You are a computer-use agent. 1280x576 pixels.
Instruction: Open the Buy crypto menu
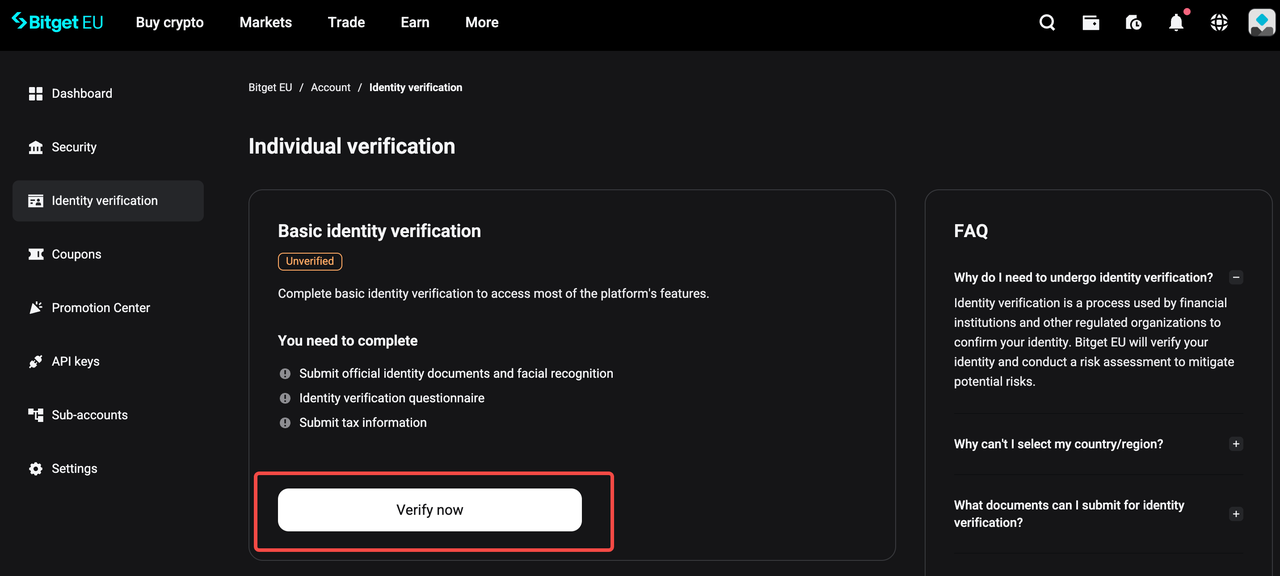tap(170, 22)
